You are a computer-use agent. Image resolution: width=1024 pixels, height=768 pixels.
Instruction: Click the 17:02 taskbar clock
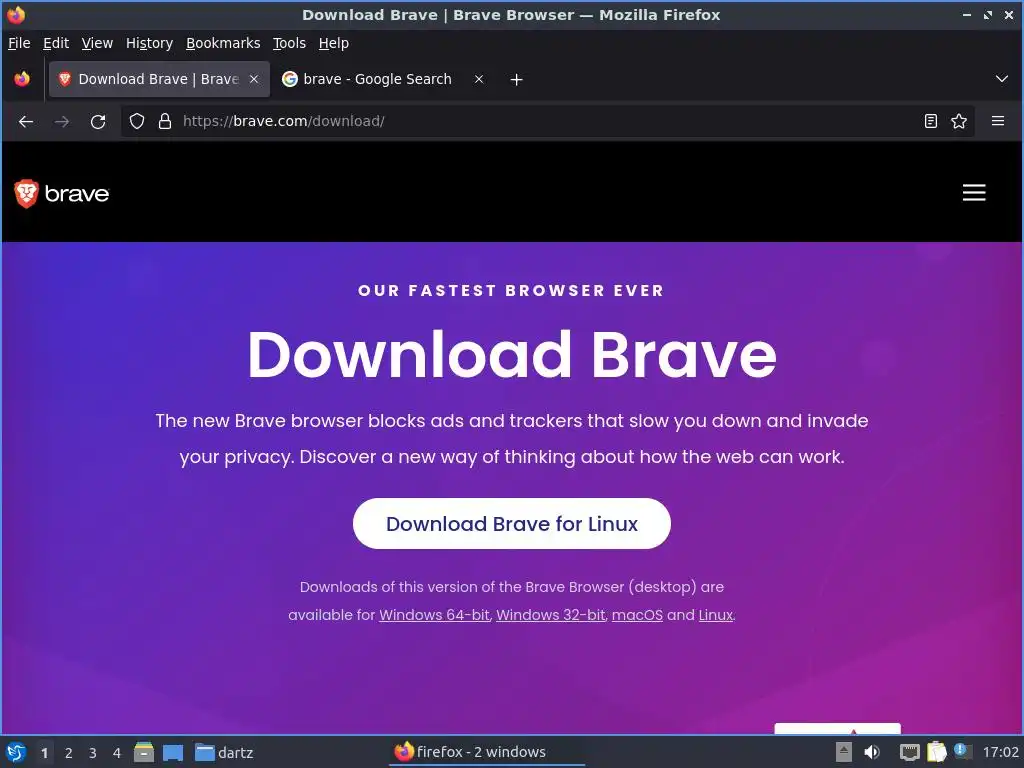pos(1000,752)
